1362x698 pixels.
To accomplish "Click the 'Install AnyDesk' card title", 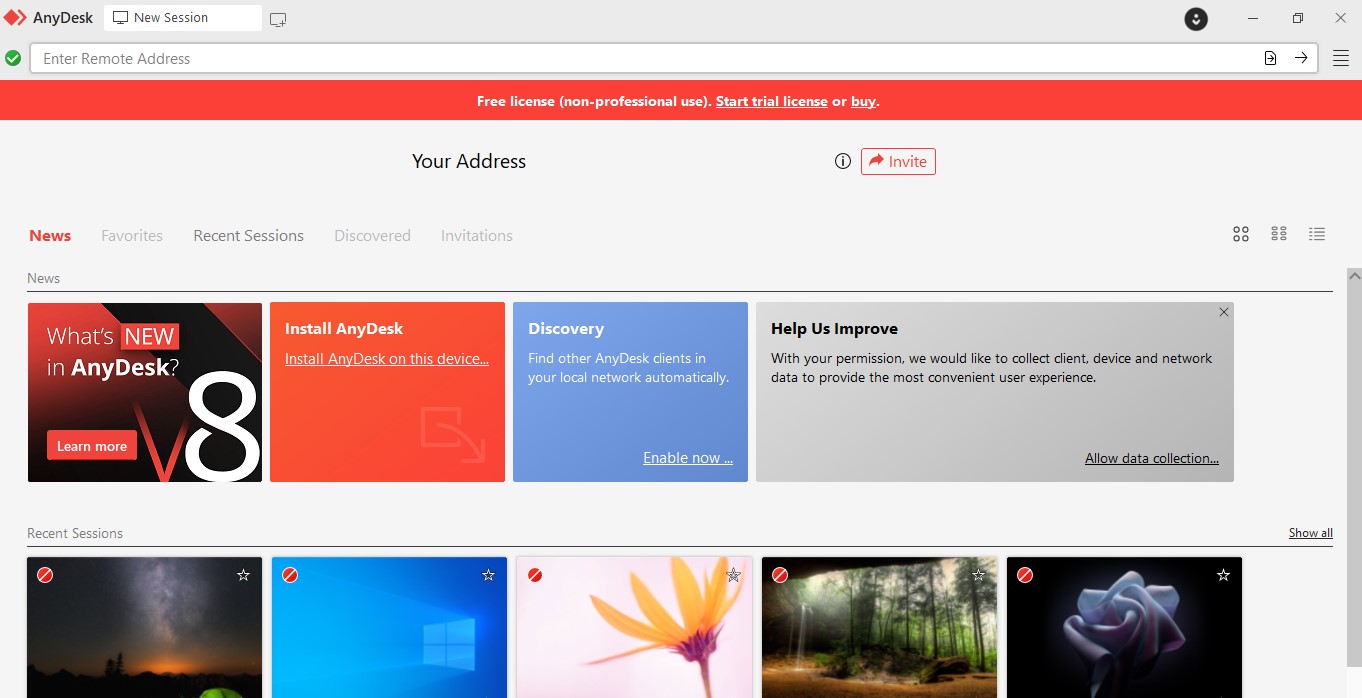I will [x=344, y=329].
